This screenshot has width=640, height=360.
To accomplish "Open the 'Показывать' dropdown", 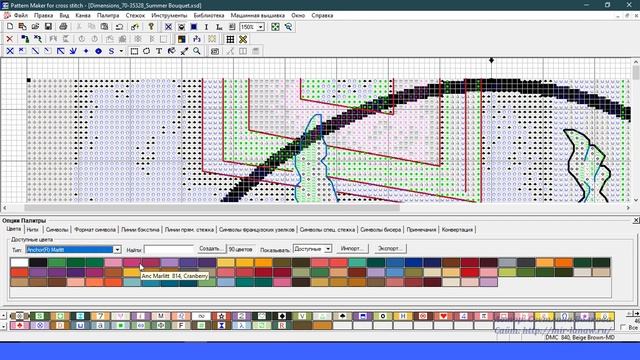I will (x=328, y=249).
